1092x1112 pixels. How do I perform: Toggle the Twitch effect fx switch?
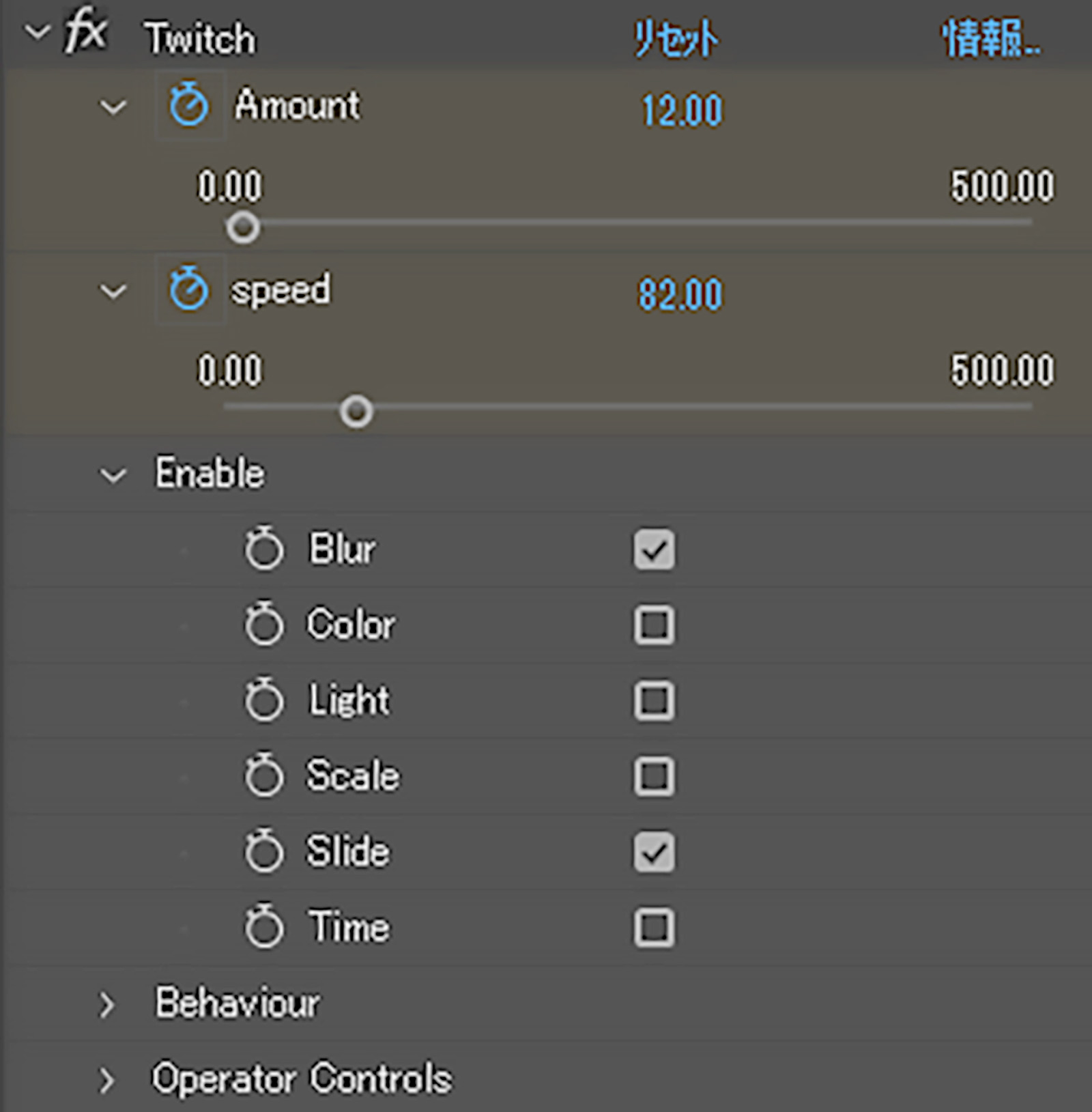[x=86, y=32]
